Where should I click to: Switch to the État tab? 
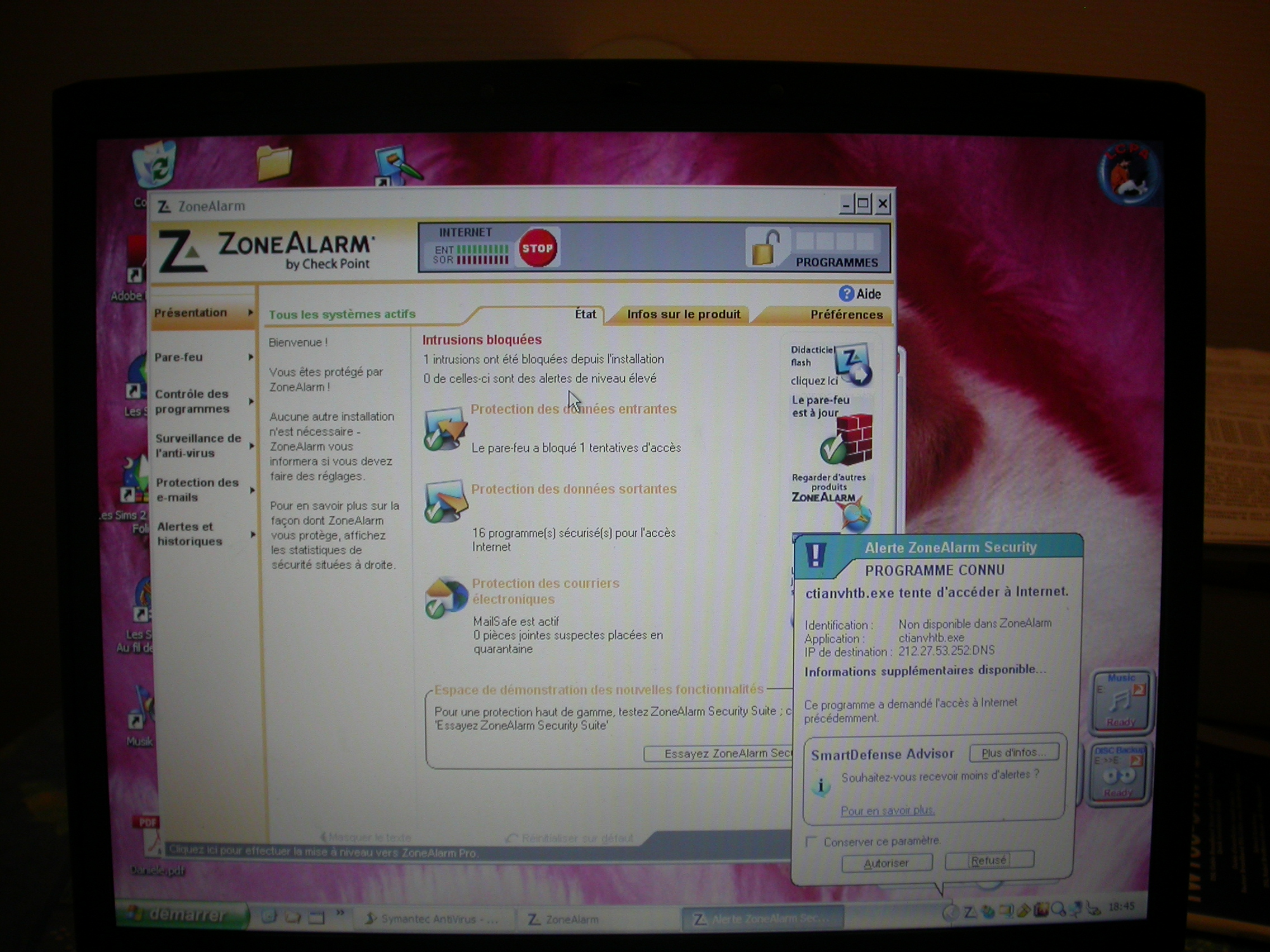(586, 314)
